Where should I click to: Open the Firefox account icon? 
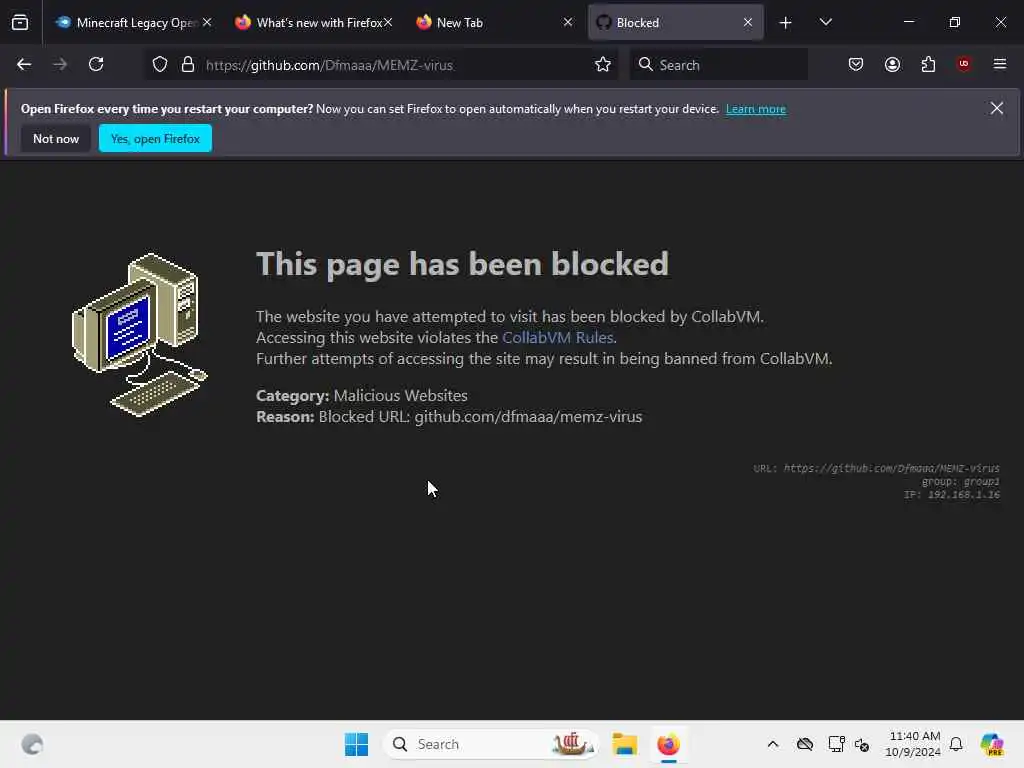pos(892,64)
